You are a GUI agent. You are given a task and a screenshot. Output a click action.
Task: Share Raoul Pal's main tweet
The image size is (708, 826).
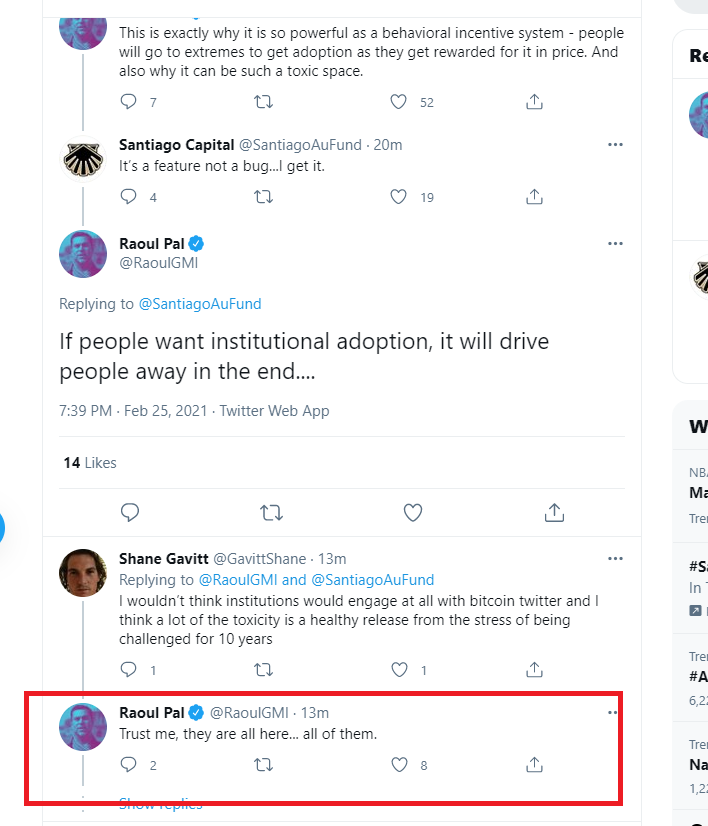(553, 512)
